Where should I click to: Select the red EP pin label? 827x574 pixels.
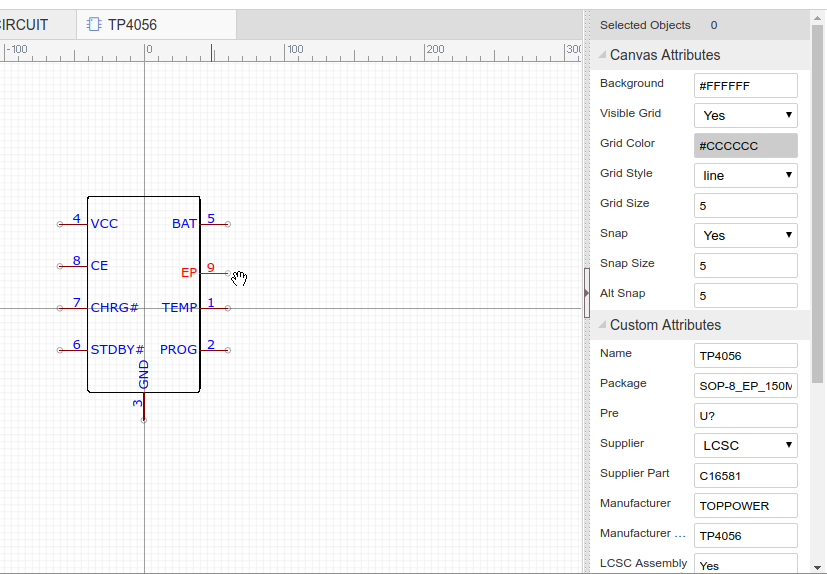[189, 273]
